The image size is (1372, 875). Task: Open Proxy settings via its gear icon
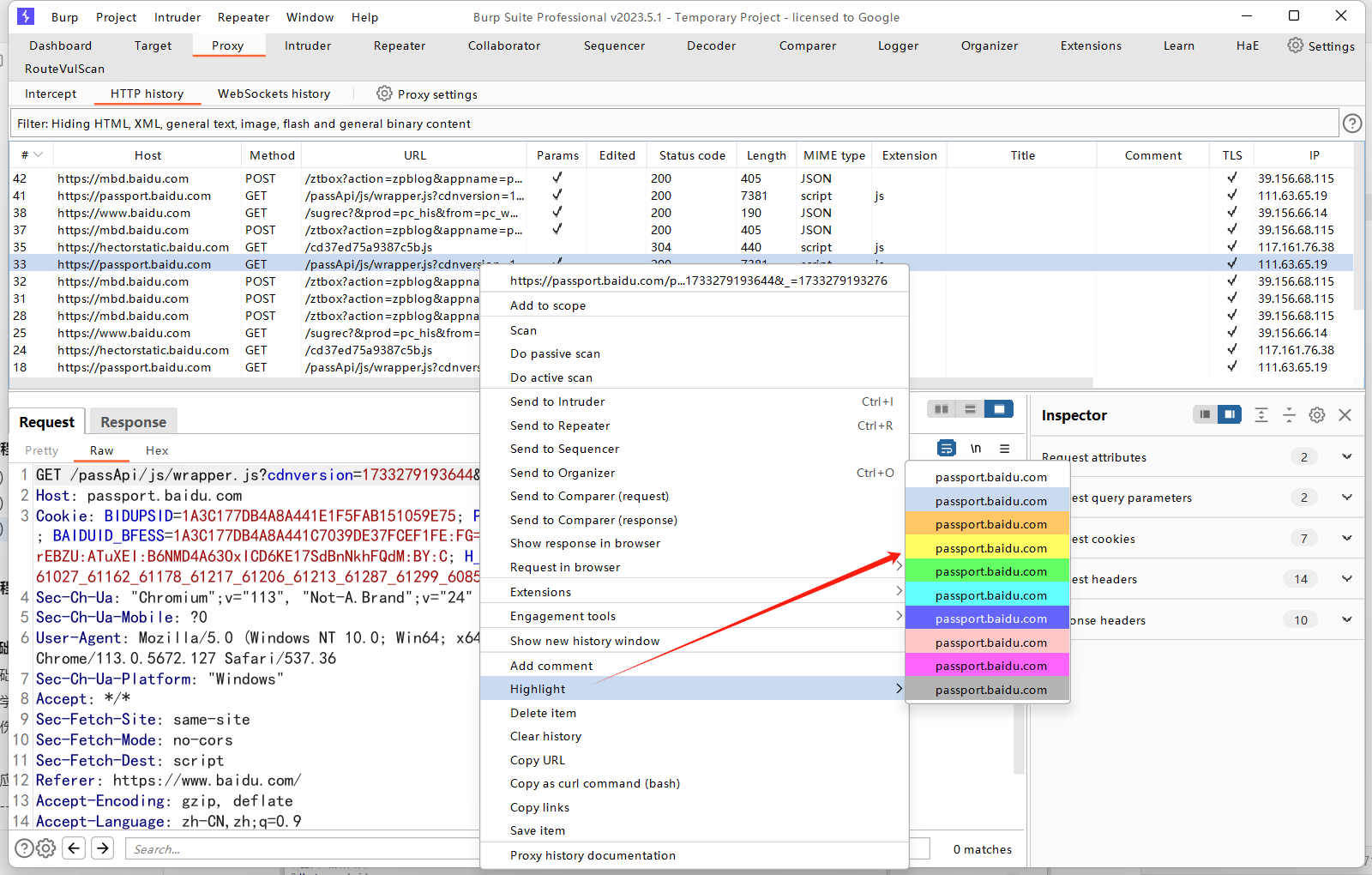pyautogui.click(x=384, y=94)
